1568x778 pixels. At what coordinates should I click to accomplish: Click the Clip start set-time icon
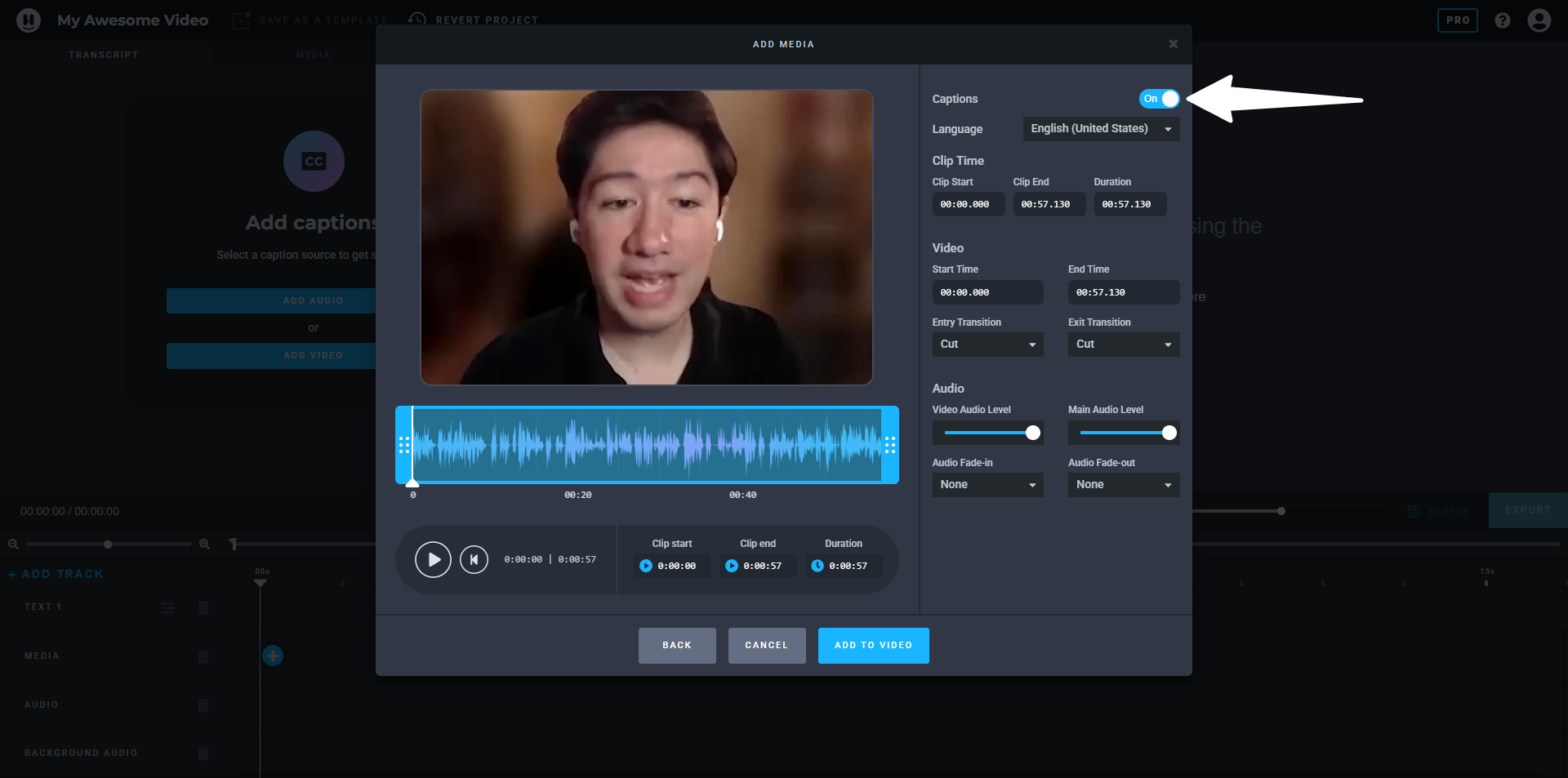click(646, 566)
